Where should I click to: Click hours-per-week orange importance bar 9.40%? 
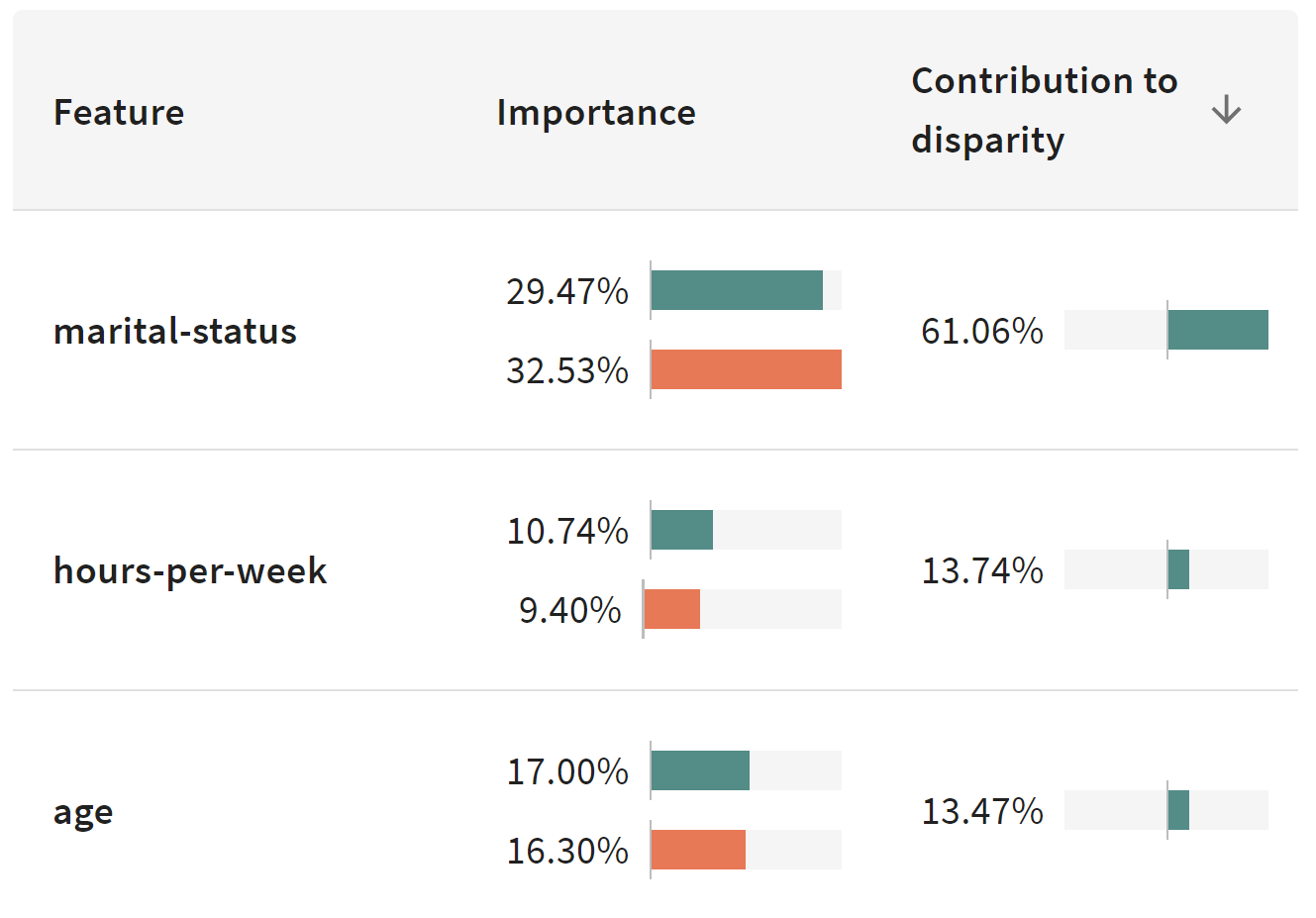coord(672,609)
